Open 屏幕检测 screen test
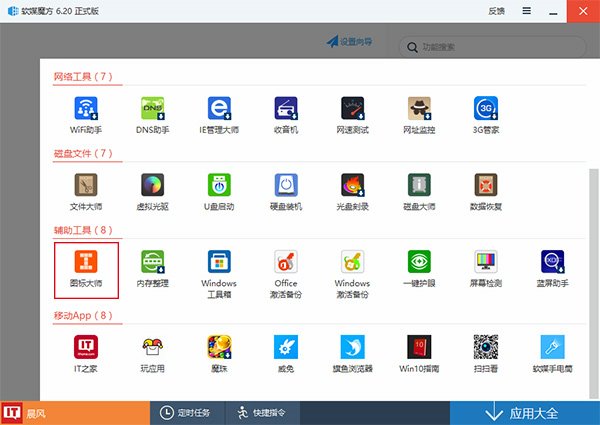Viewport: 600px width, 425px height. [486, 269]
